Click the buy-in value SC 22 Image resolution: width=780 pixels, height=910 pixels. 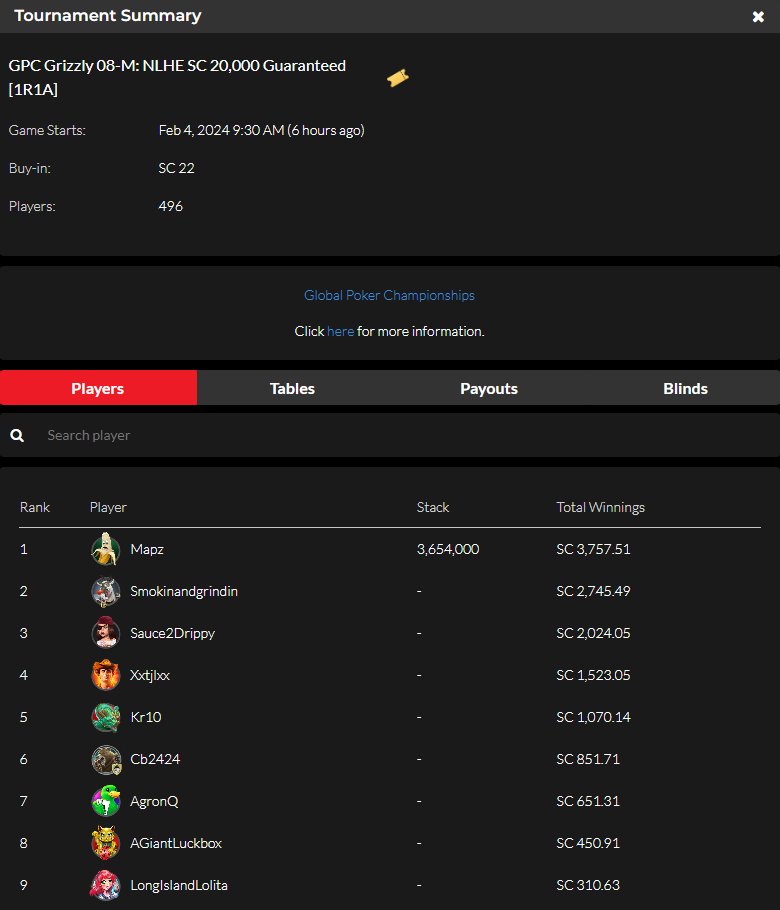pos(176,168)
